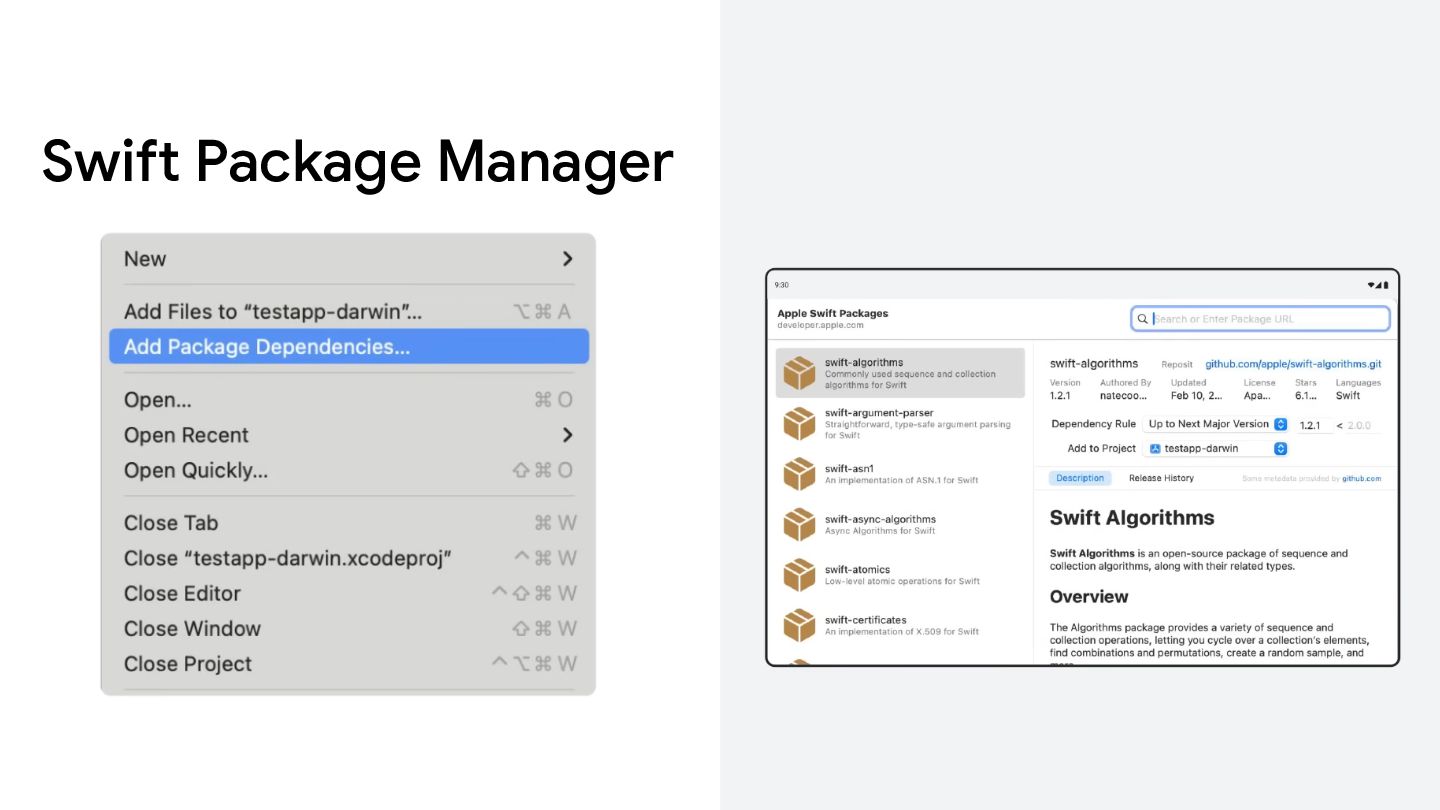1440x810 pixels.
Task: Open the Dependency Rule dropdown
Action: point(1216,424)
